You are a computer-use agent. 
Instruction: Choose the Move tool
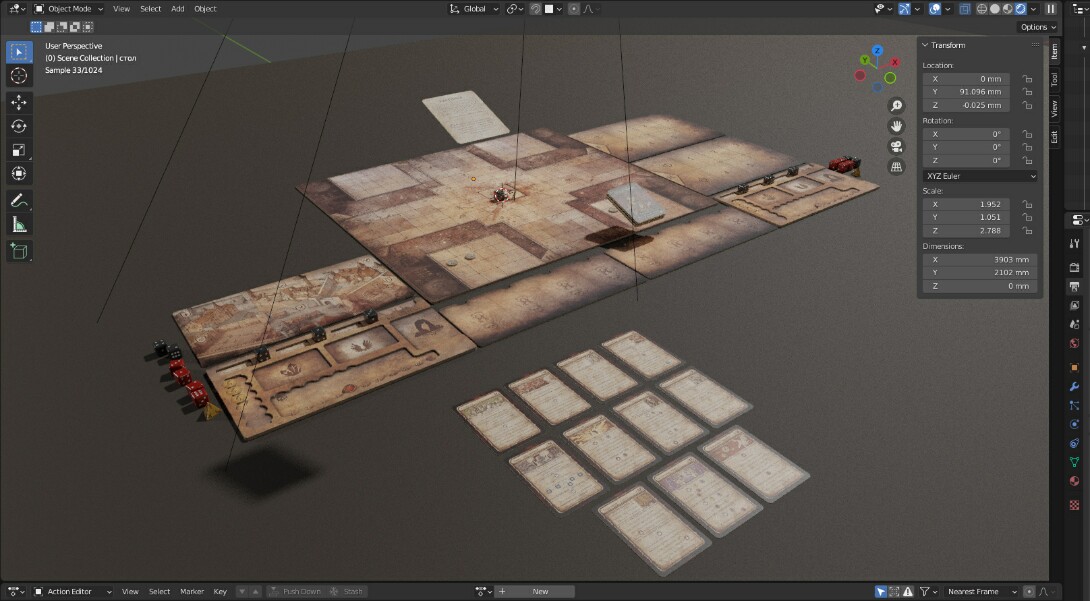[x=19, y=102]
